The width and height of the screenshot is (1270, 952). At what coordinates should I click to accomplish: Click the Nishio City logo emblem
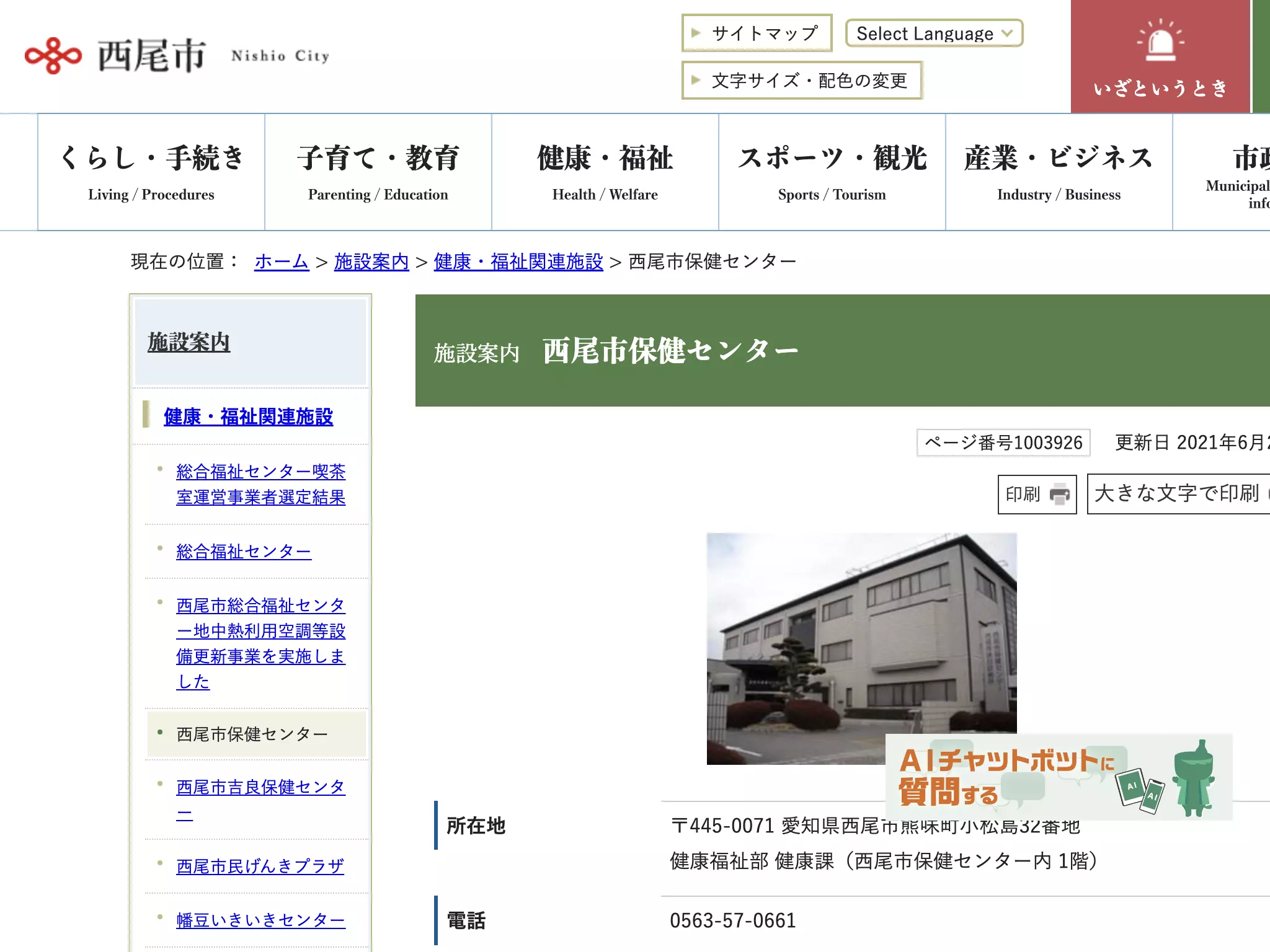[53, 56]
